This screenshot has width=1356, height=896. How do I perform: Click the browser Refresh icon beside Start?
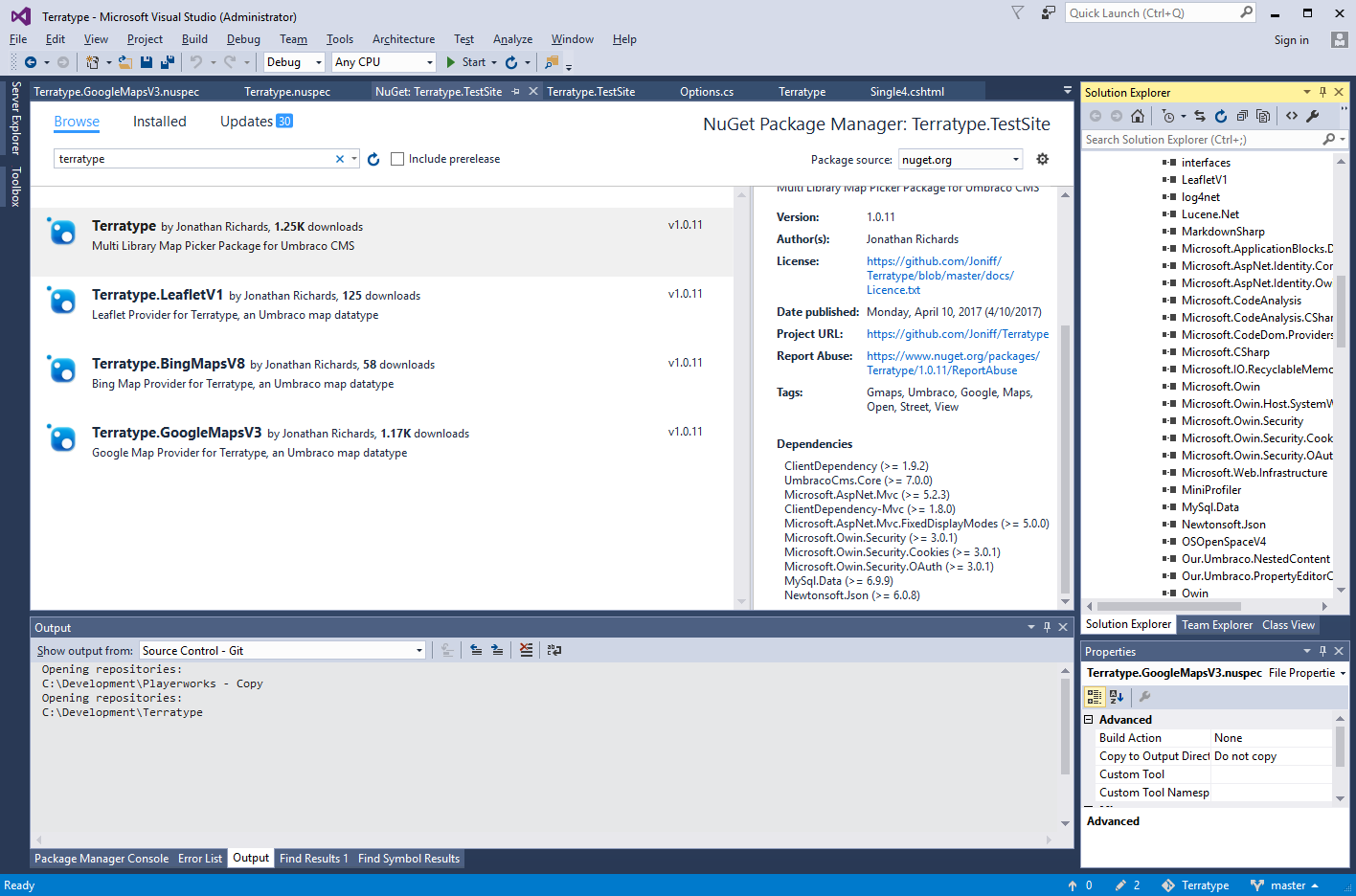pos(511,62)
